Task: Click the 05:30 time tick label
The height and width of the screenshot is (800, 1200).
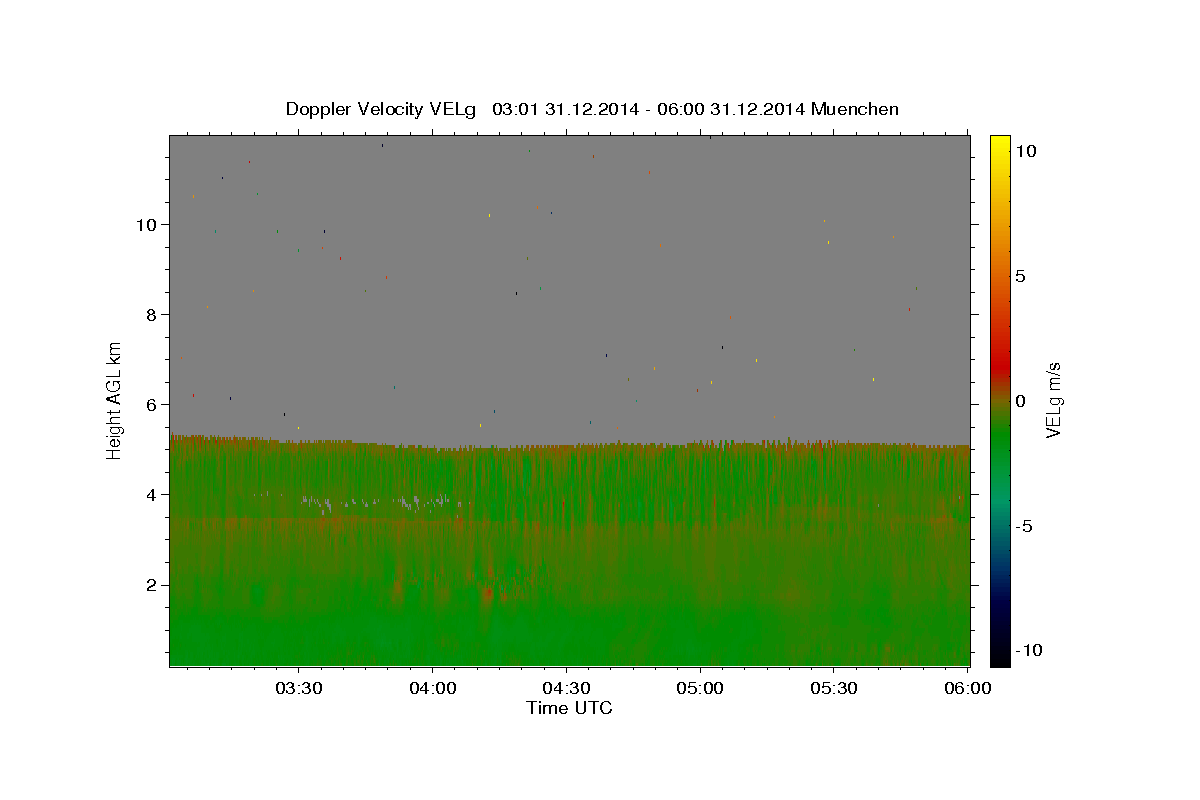Action: 834,689
